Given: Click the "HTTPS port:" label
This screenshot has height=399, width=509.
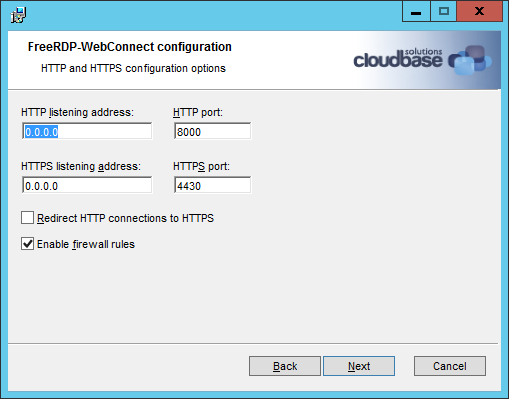Looking at the screenshot, I should coord(201,166).
